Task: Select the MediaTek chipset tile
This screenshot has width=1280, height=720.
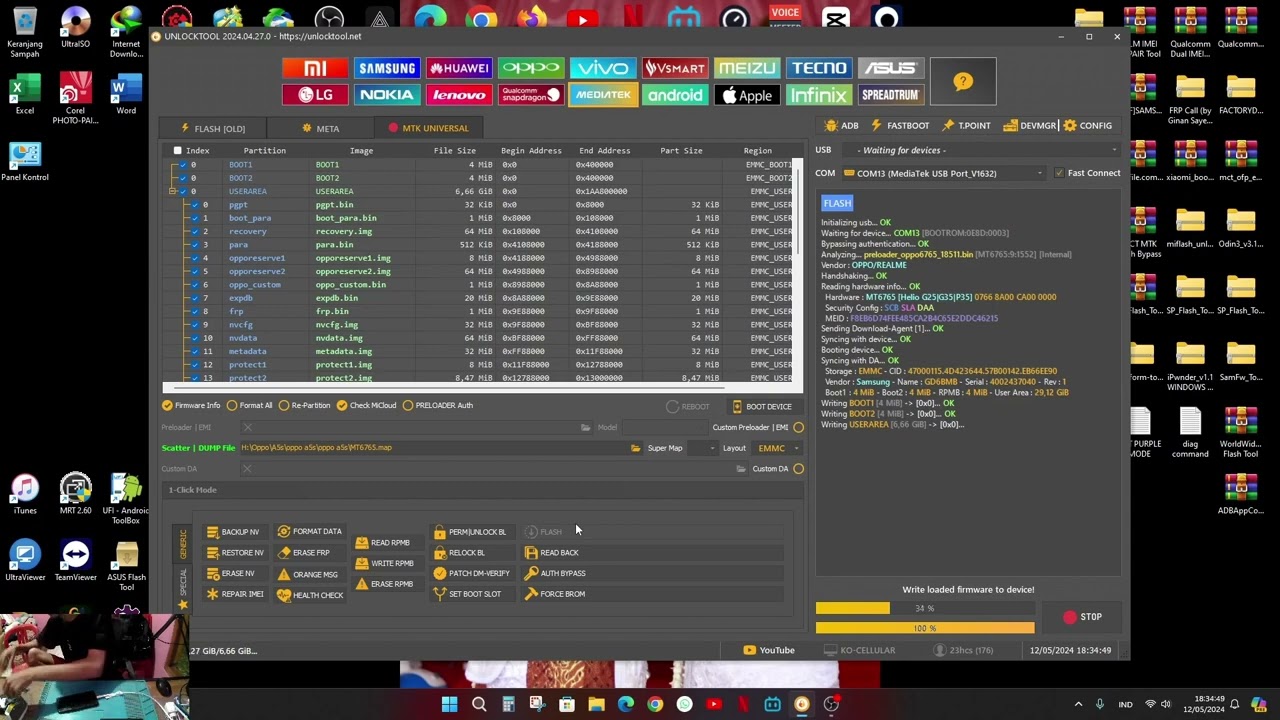Action: tap(603, 95)
